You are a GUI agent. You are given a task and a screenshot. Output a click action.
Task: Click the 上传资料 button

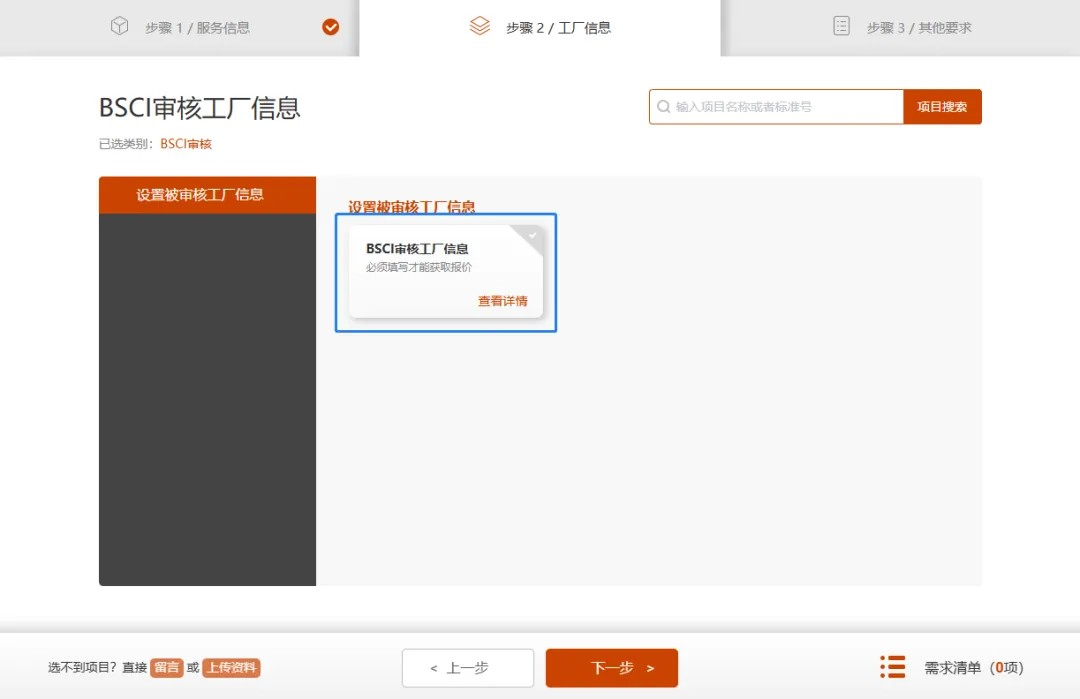231,667
